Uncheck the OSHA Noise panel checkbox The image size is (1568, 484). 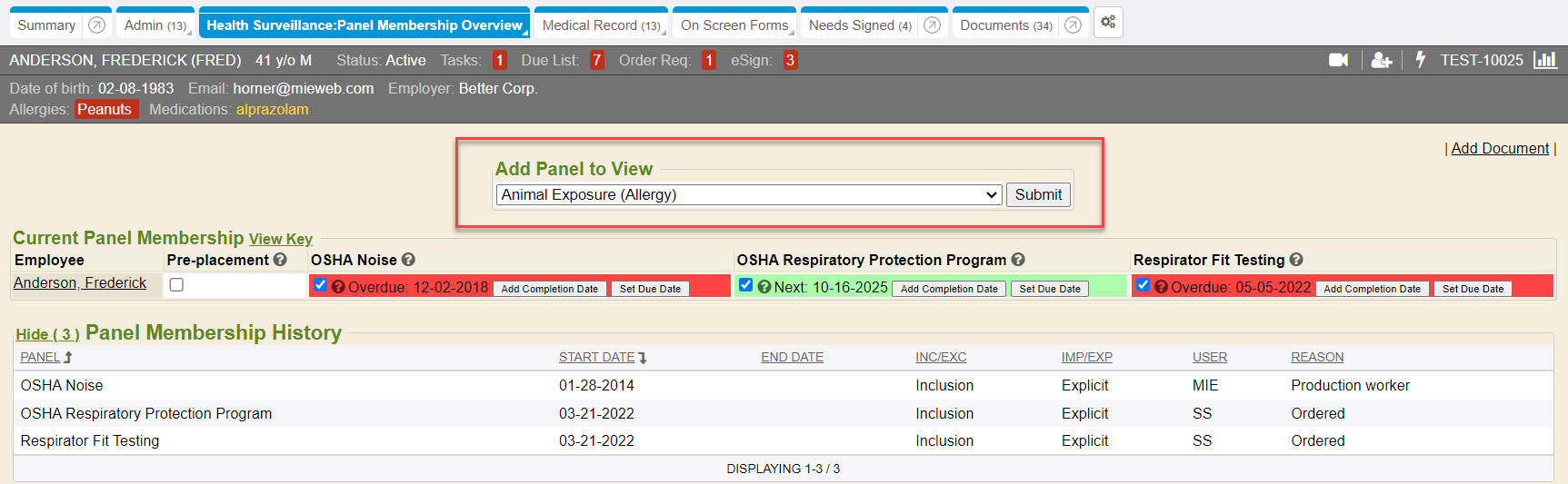[x=320, y=285]
